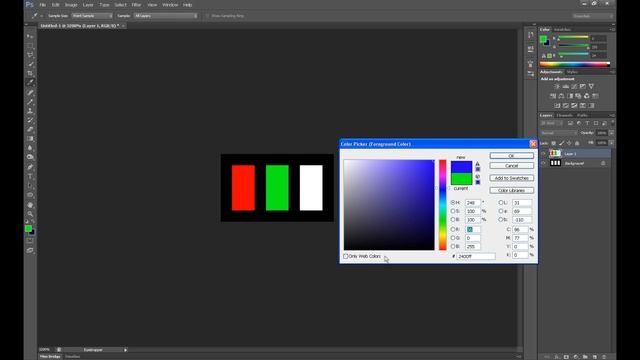This screenshot has height=360, width=640.
Task: Select the Quick Selection tool
Action: pos(30,64)
